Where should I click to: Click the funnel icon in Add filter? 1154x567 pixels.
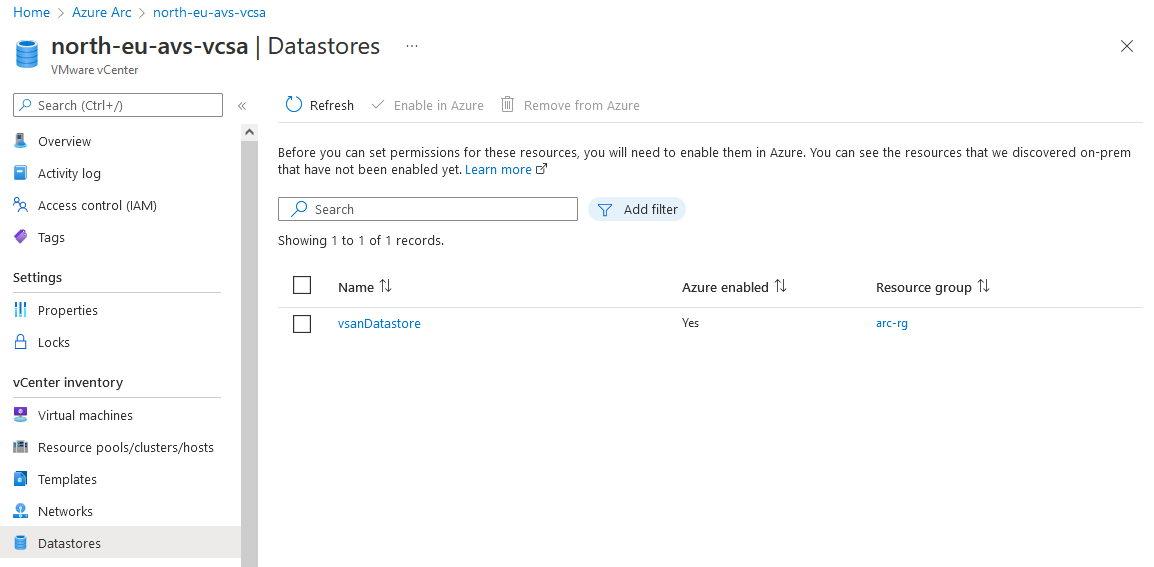pyautogui.click(x=605, y=210)
